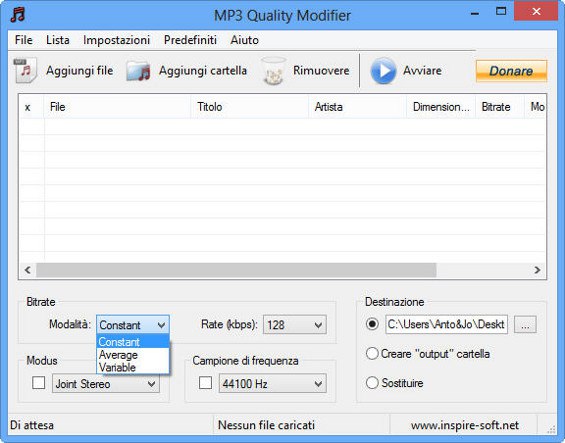
Task: Click the Rimuovere trash bin icon
Action: click(273, 71)
